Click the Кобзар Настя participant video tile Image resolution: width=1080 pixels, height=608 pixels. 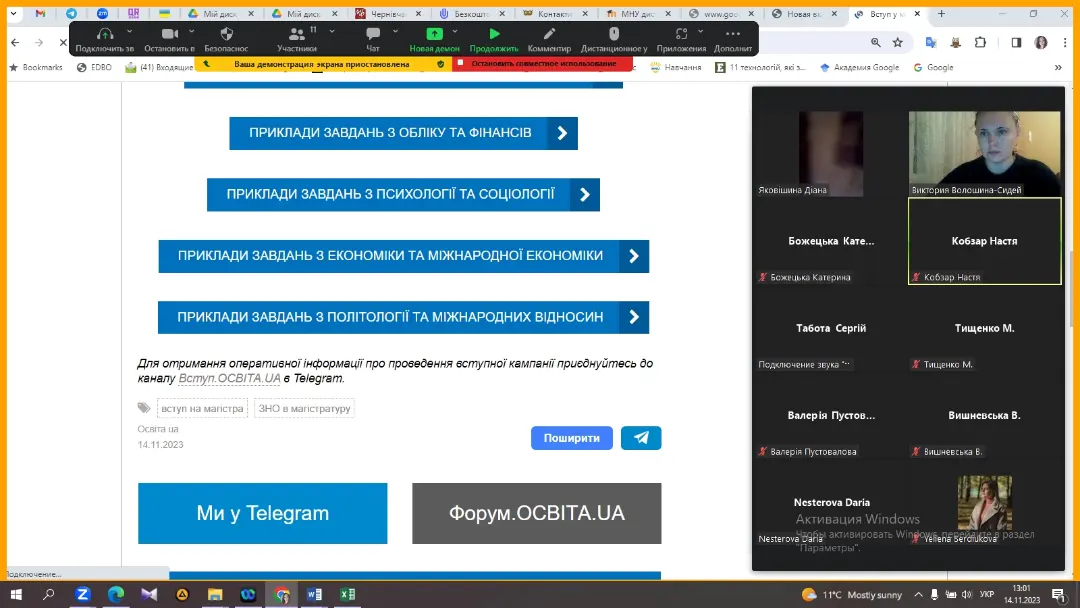click(984, 241)
